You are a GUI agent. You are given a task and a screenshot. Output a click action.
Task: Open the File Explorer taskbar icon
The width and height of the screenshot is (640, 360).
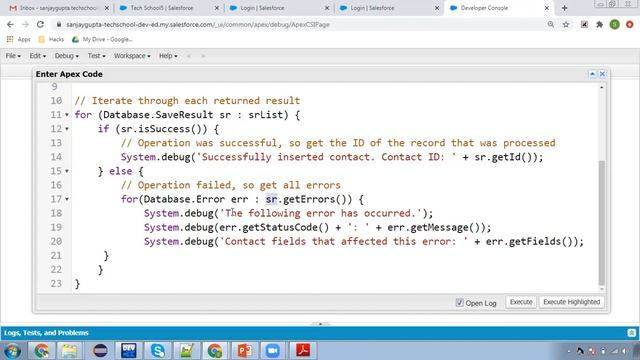point(69,351)
